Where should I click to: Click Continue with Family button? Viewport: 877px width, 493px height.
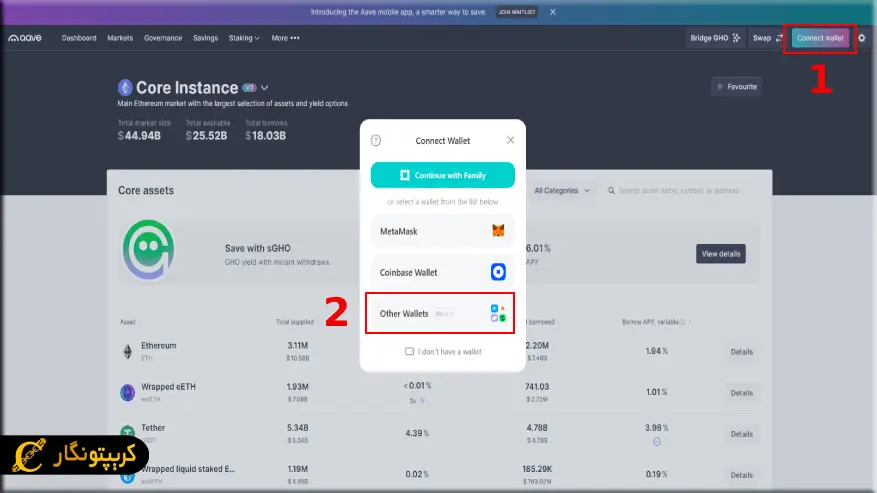click(x=442, y=175)
